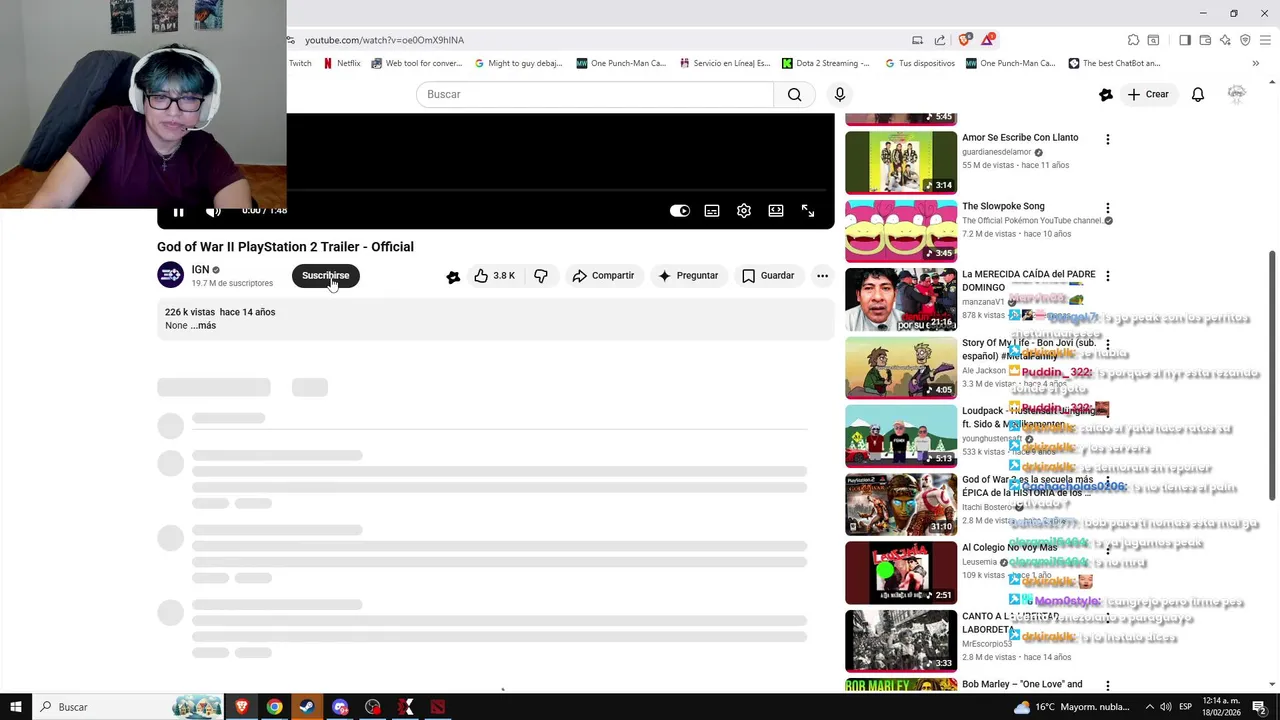1280x720 pixels.
Task: Show hidden tray icons chevron
Action: 1149,707
